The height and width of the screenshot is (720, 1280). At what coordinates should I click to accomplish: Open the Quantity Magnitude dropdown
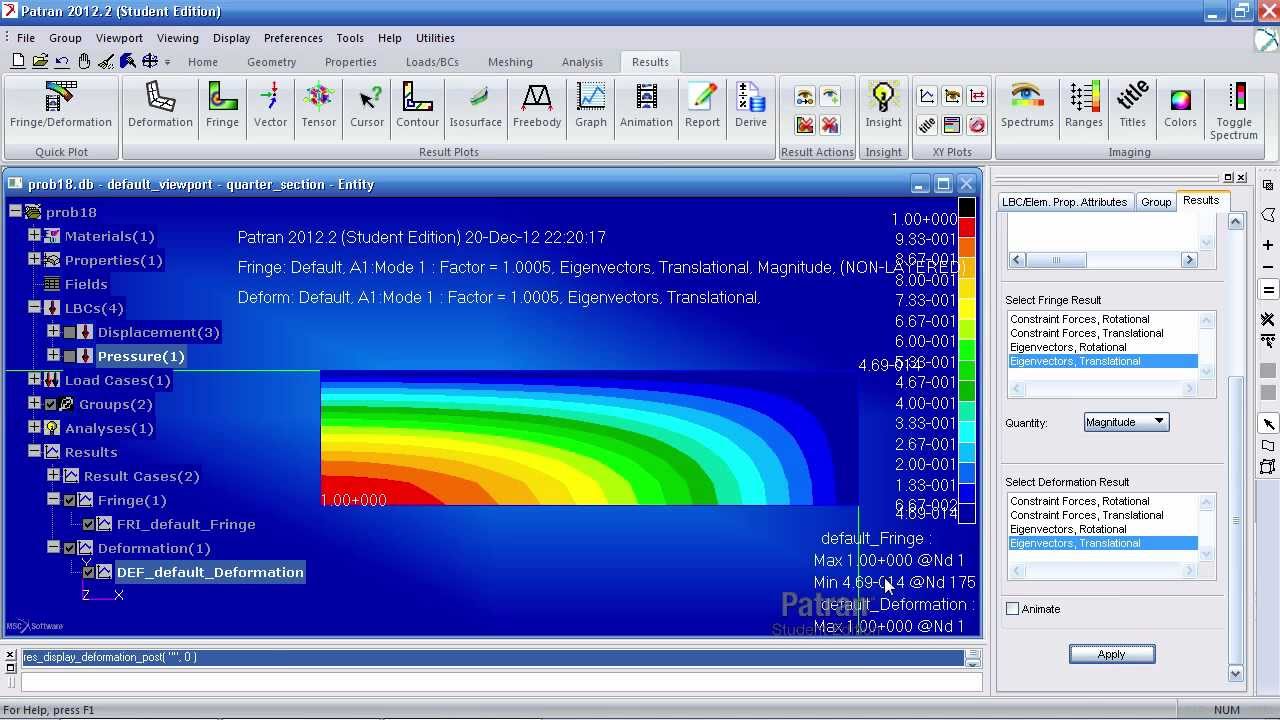click(1126, 422)
